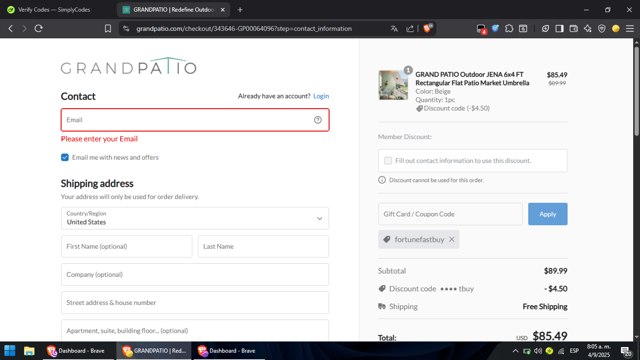This screenshot has height=360, width=640.
Task: Click the share page icon
Action: 410,29
